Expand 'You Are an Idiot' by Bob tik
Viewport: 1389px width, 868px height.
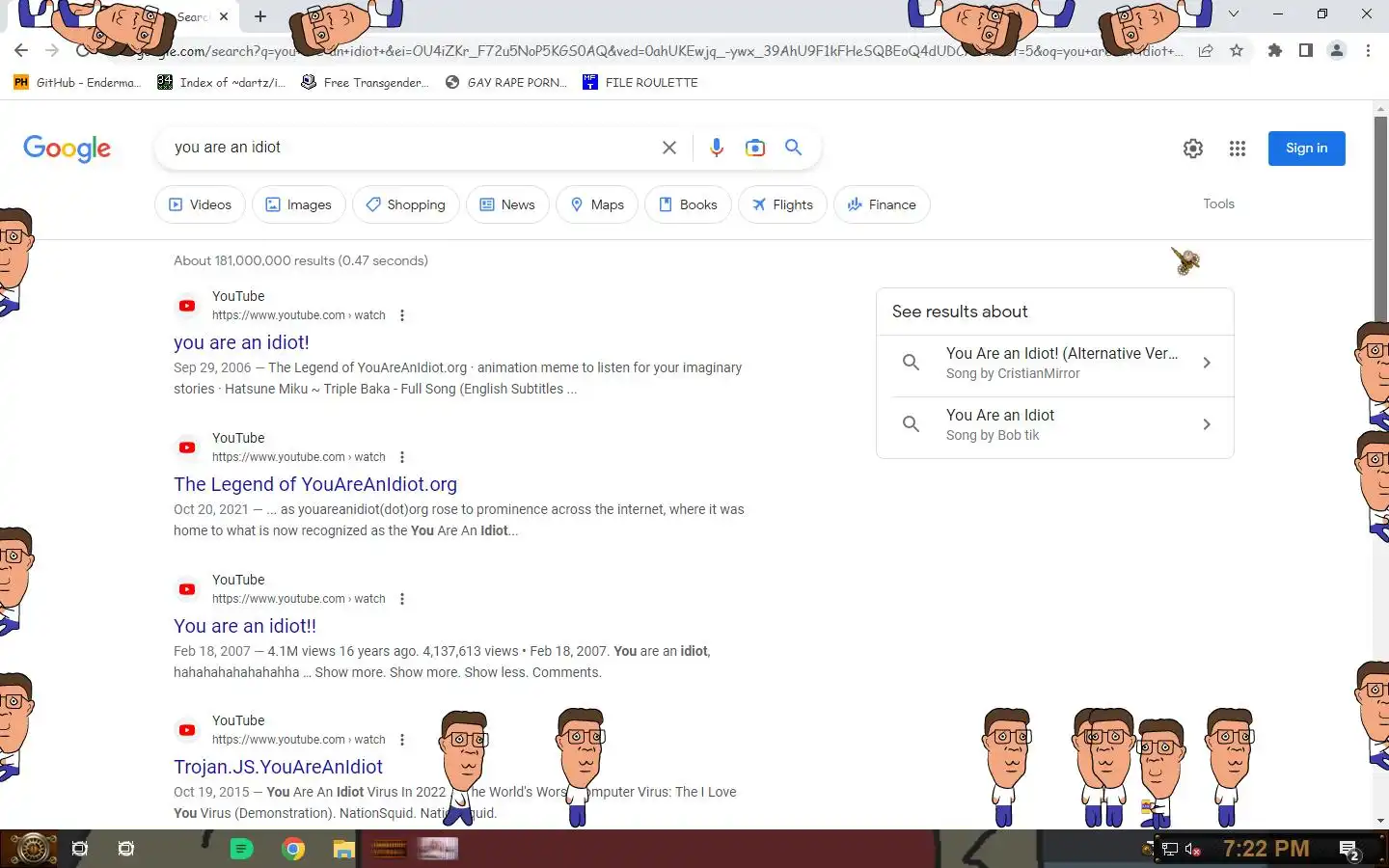[x=1055, y=424]
